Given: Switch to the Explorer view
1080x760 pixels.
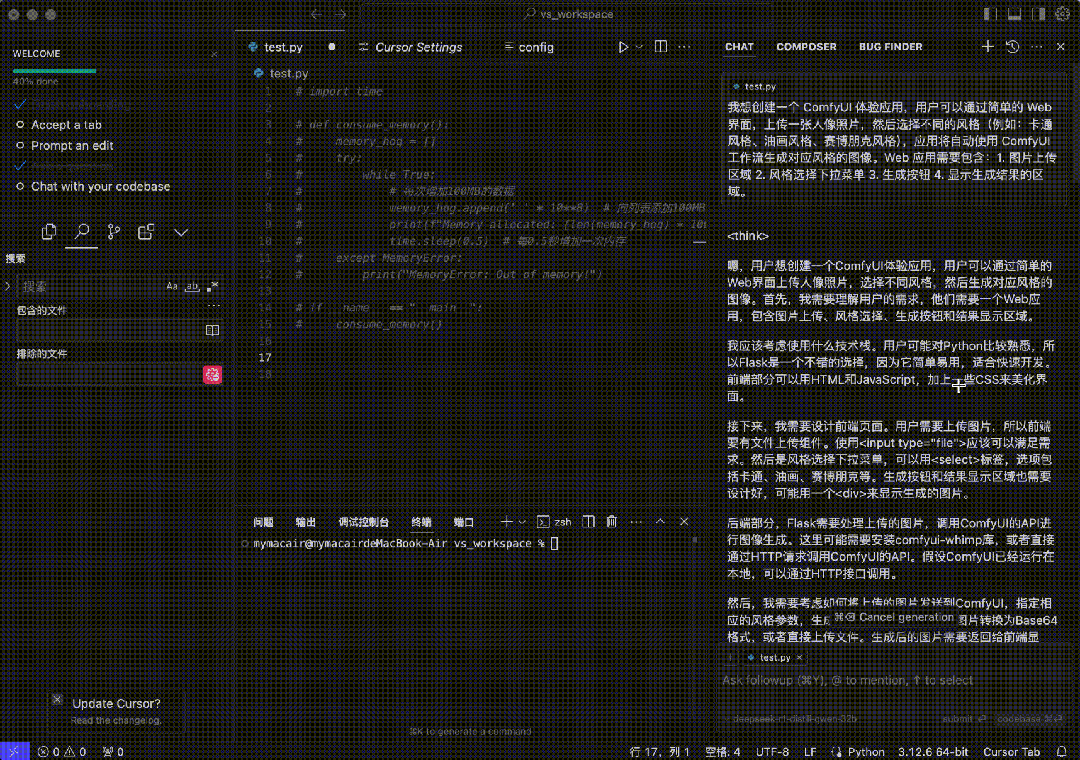Looking at the screenshot, I should coord(50,231).
